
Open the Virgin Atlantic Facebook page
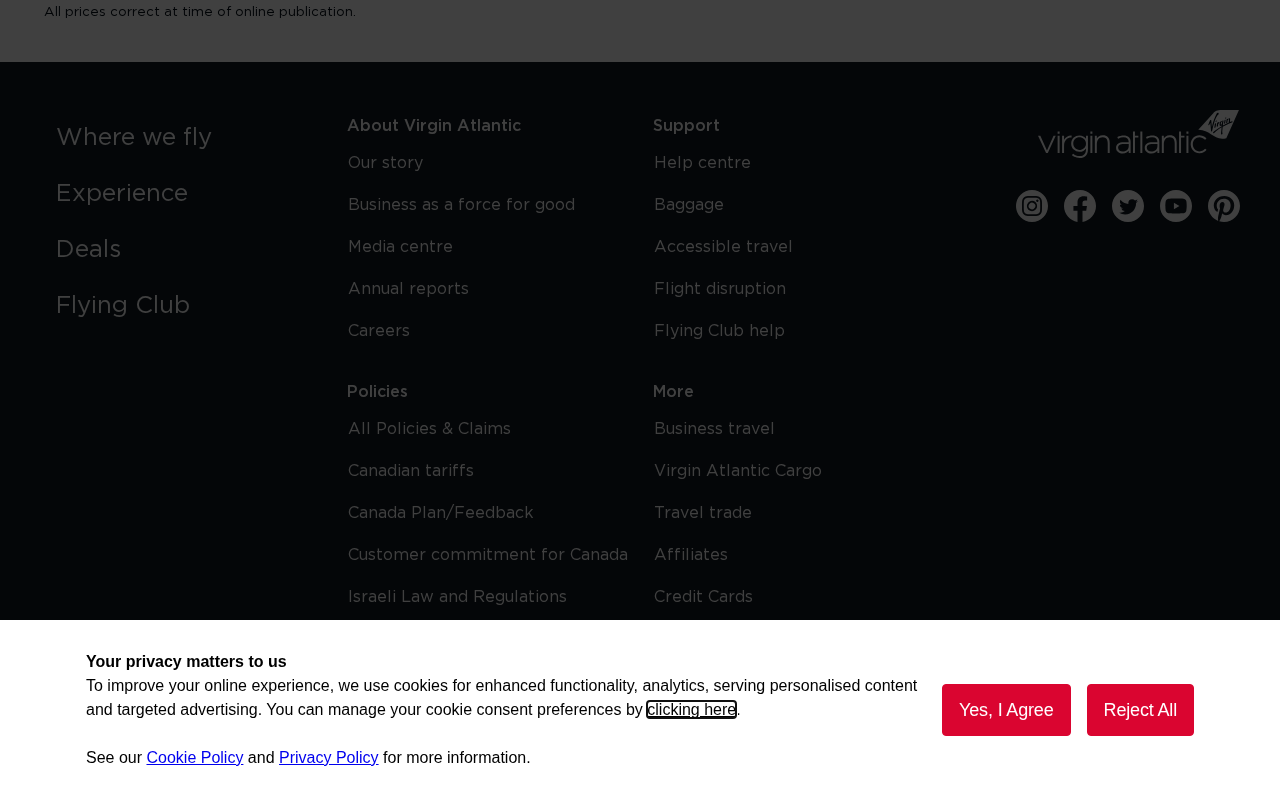tap(1080, 206)
